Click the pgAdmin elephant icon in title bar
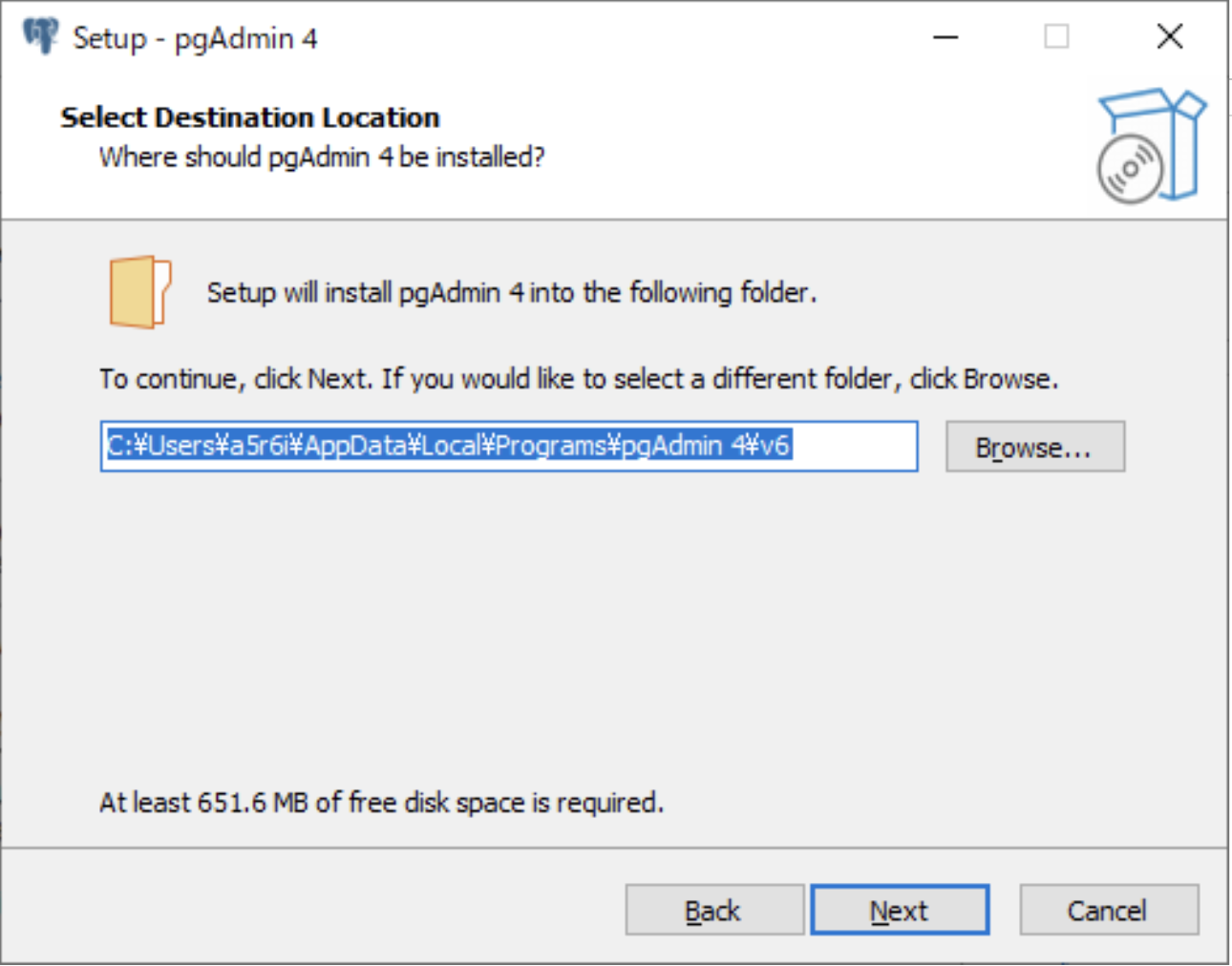Screen dimensions: 1232x966 (x=40, y=36)
